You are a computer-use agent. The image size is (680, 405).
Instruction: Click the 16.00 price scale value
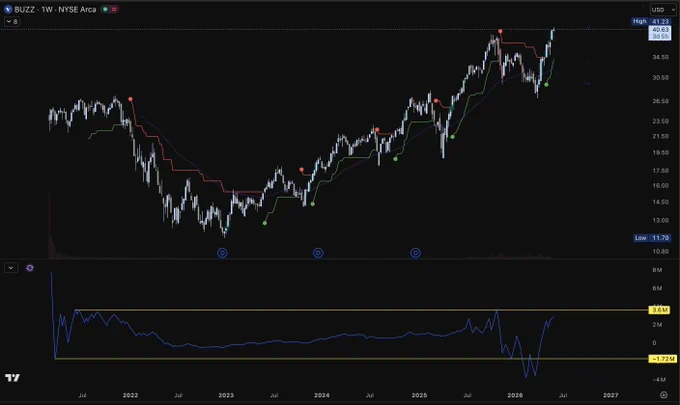(660, 185)
